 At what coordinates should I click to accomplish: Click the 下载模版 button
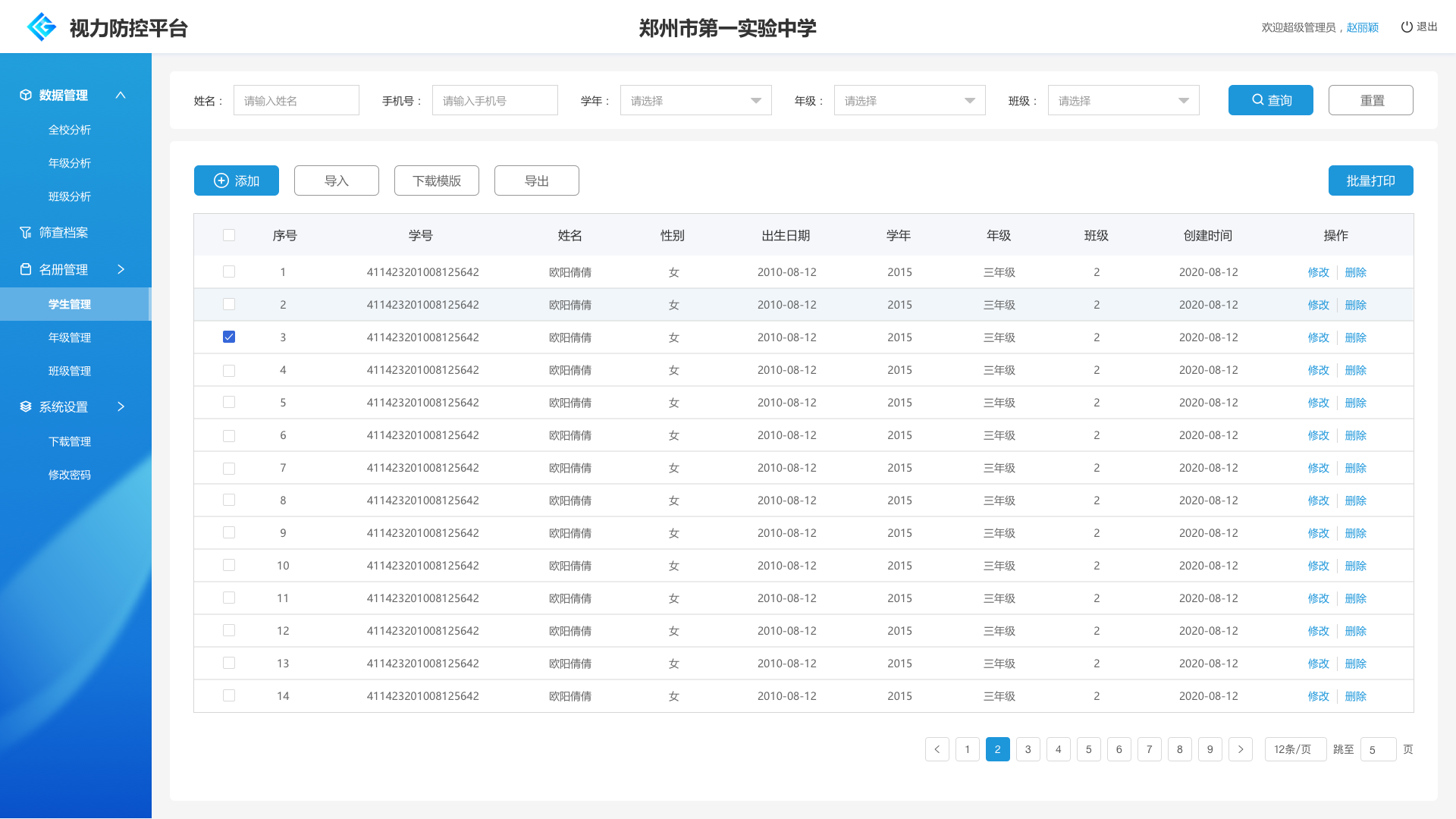point(437,180)
